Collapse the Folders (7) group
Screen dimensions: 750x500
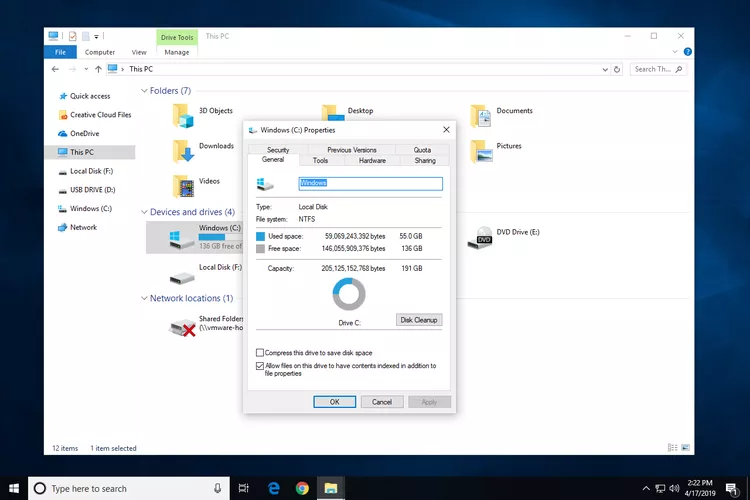[144, 90]
